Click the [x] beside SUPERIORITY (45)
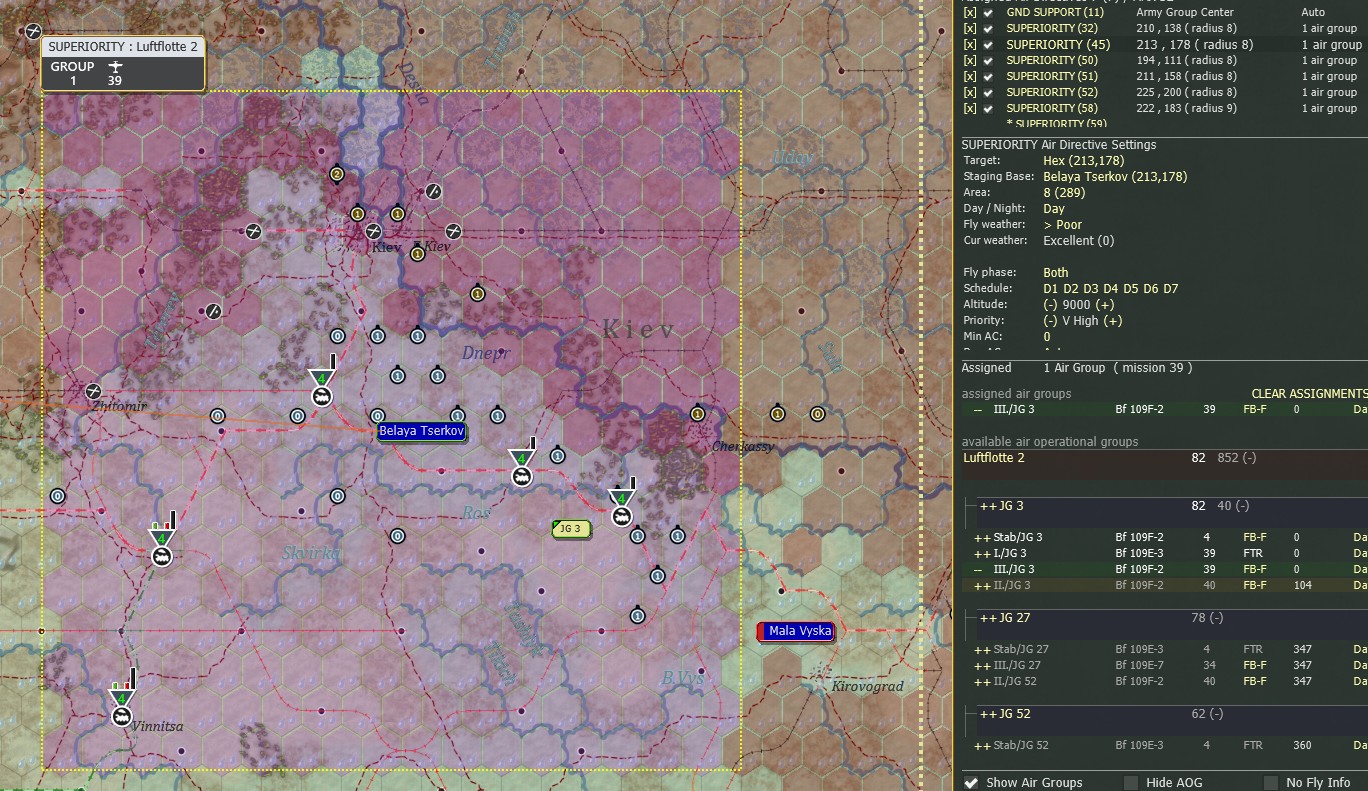Viewport: 1368px width, 791px height. 969,44
